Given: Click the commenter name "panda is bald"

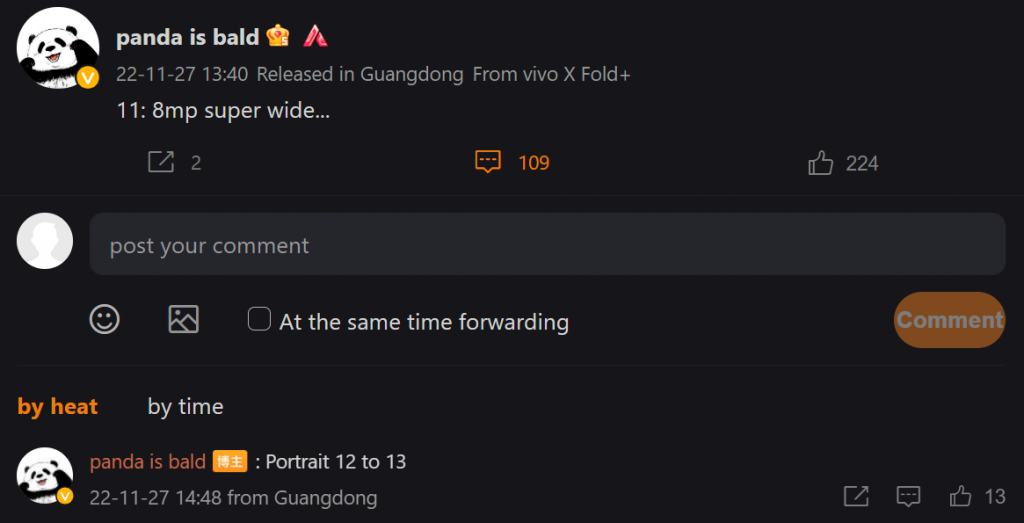Looking at the screenshot, I should (147, 462).
